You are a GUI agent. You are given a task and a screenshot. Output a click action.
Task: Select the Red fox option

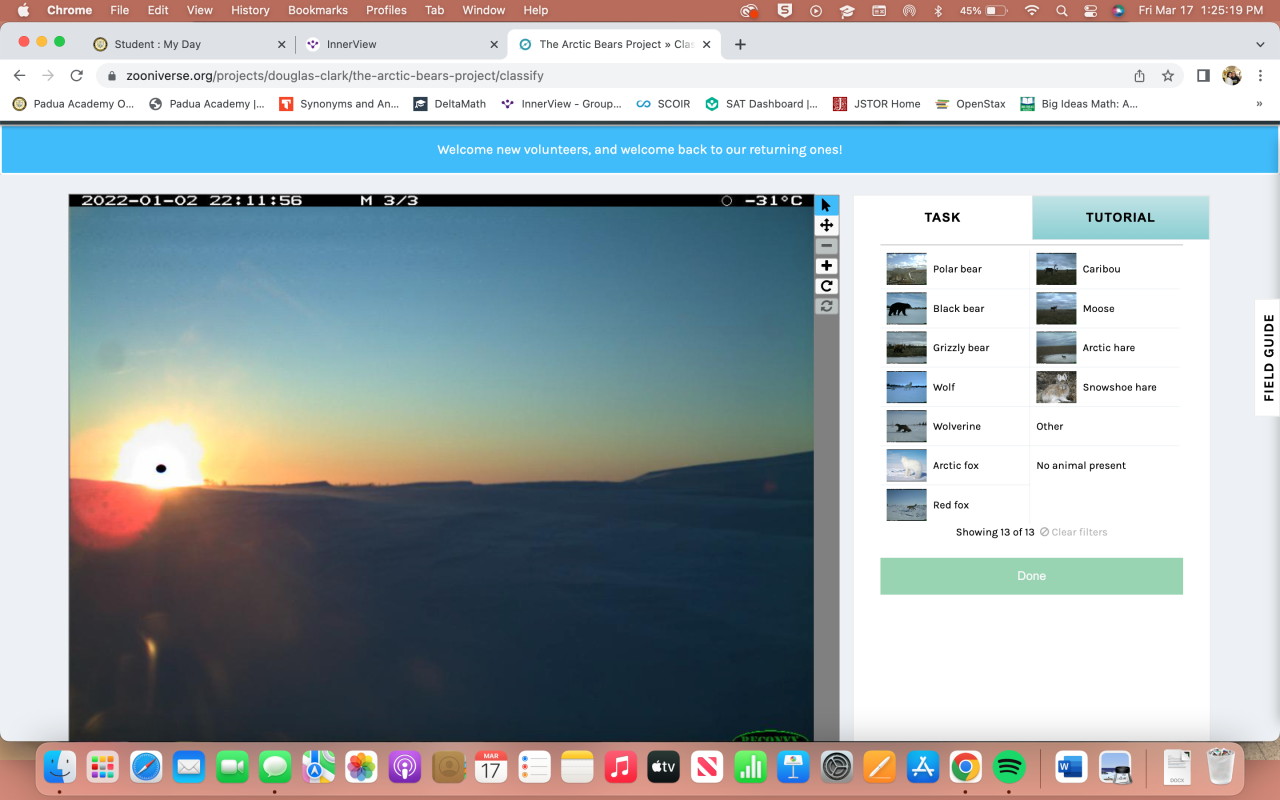956,505
